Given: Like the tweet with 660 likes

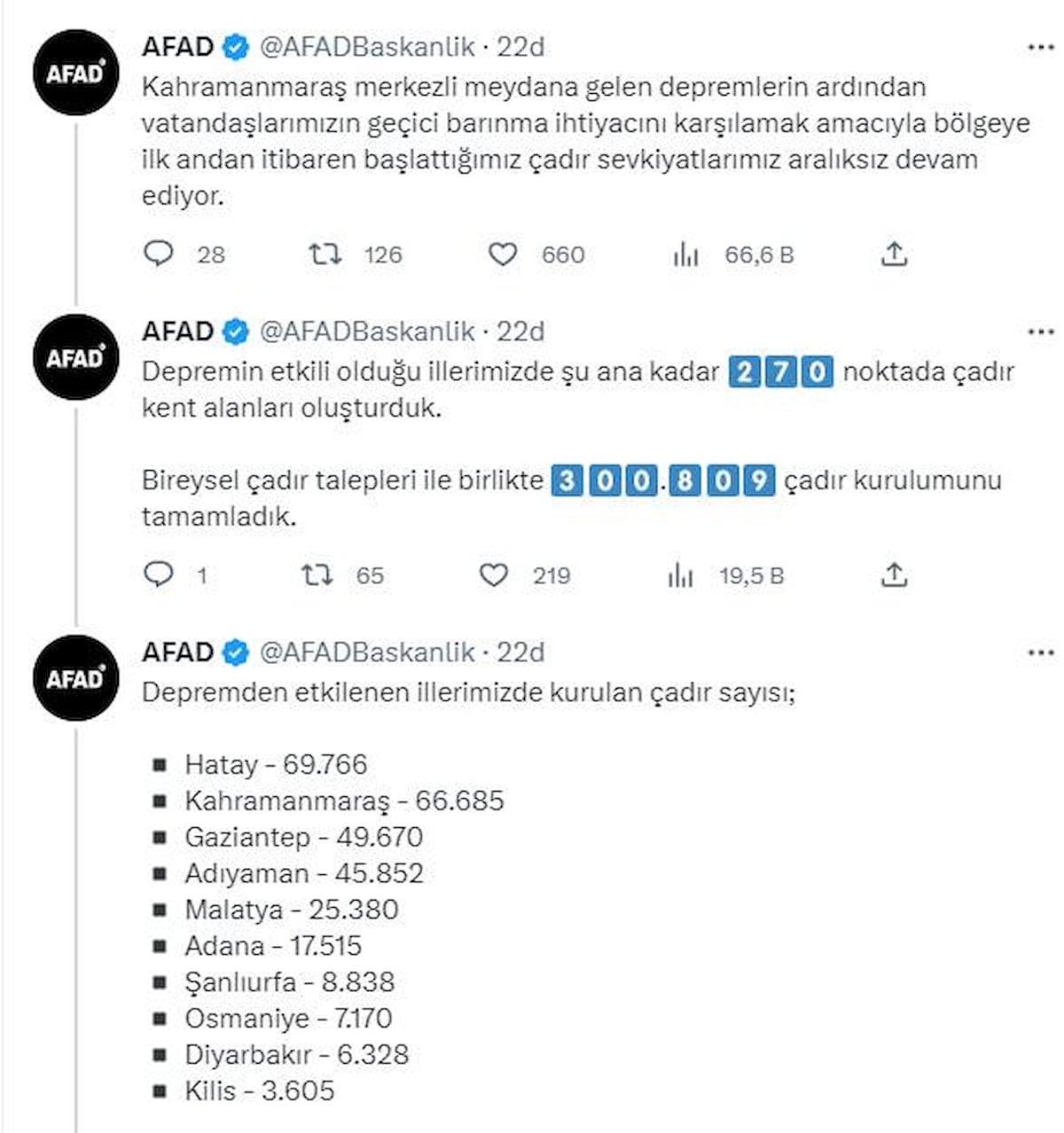Looking at the screenshot, I should pyautogui.click(x=503, y=254).
